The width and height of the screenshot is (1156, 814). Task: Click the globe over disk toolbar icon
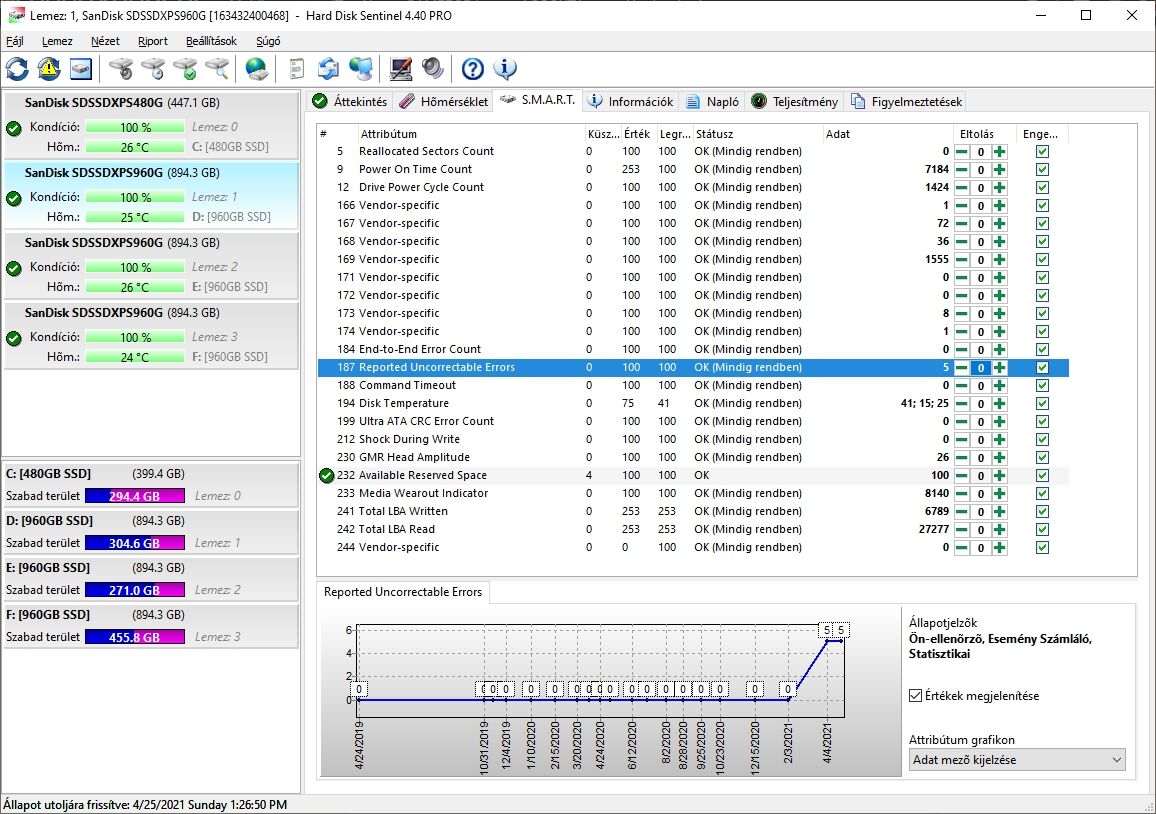tap(257, 69)
